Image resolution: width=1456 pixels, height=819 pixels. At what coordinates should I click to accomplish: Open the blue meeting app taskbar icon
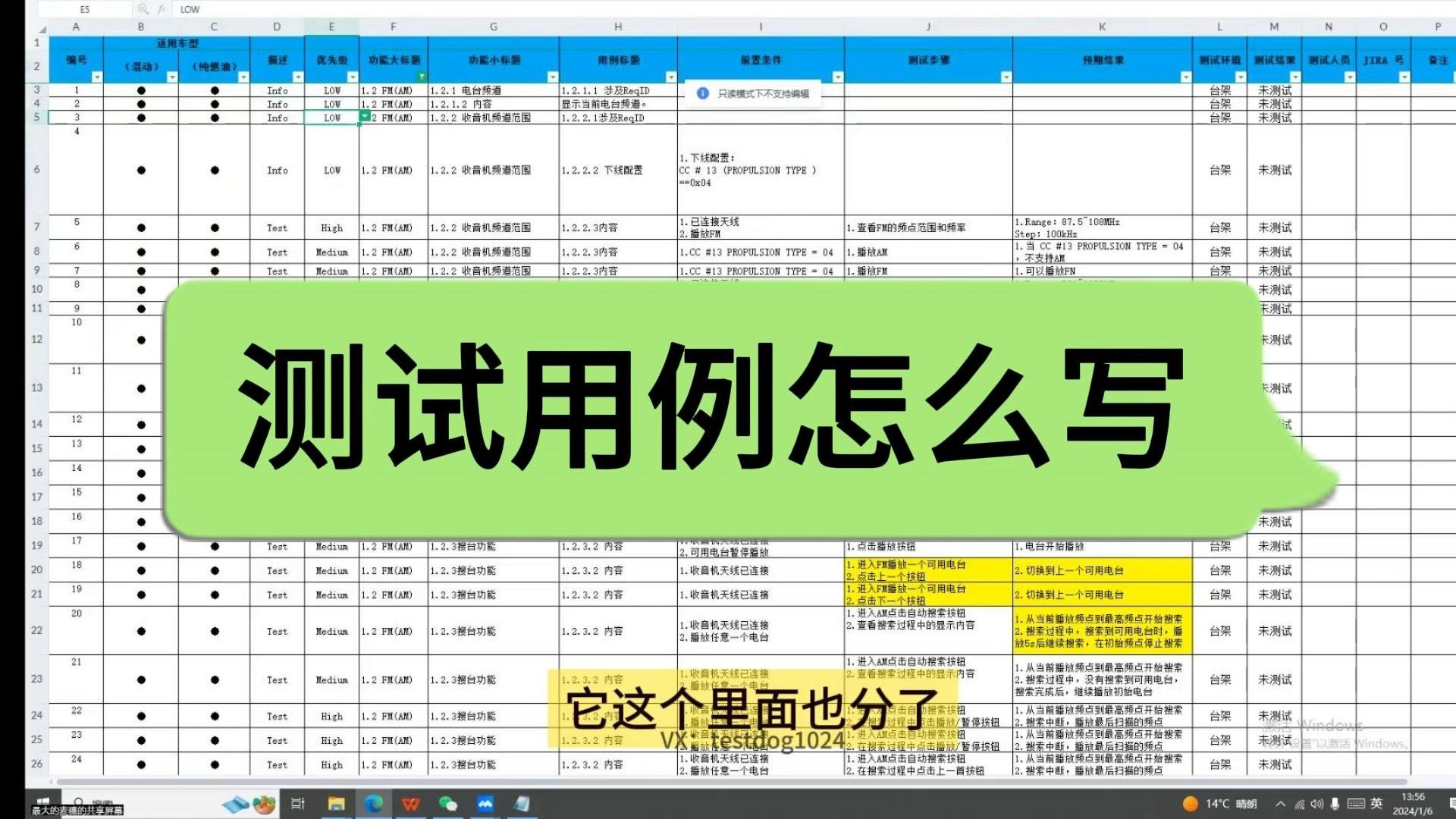point(485,804)
